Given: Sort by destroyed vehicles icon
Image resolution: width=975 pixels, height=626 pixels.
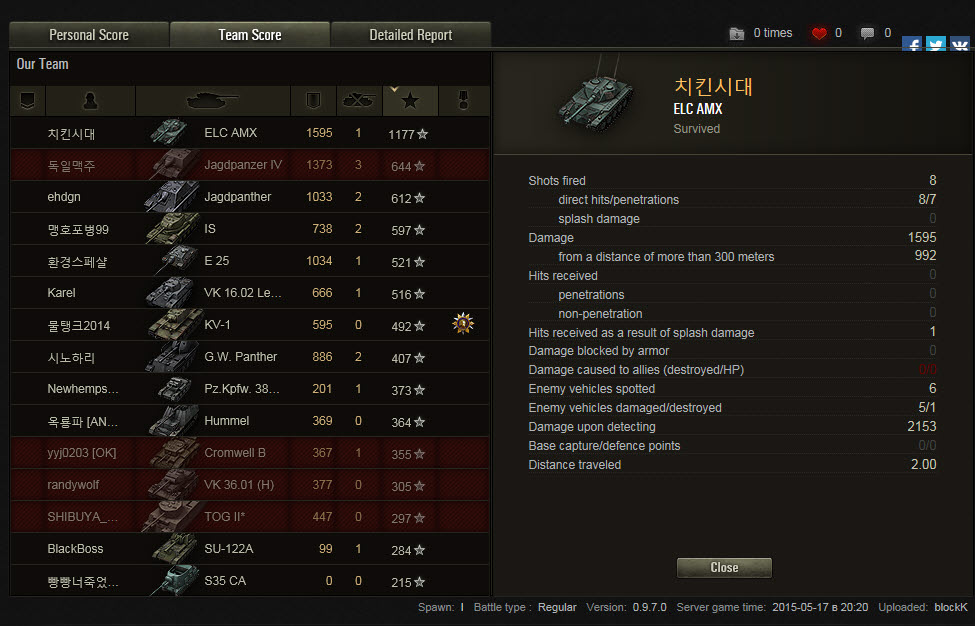Looking at the screenshot, I should click(359, 101).
